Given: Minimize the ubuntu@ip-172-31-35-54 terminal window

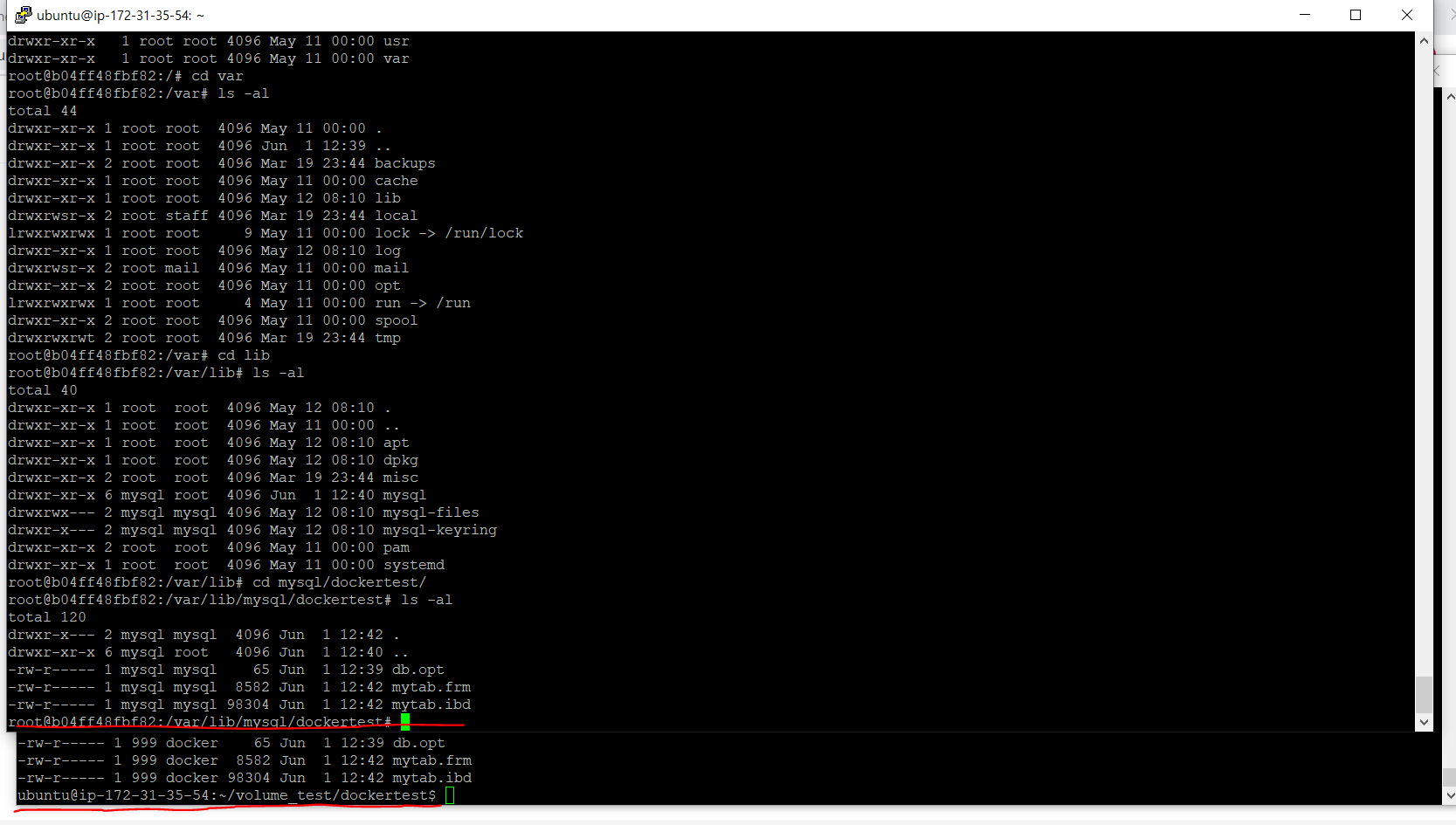Looking at the screenshot, I should coord(1305,15).
